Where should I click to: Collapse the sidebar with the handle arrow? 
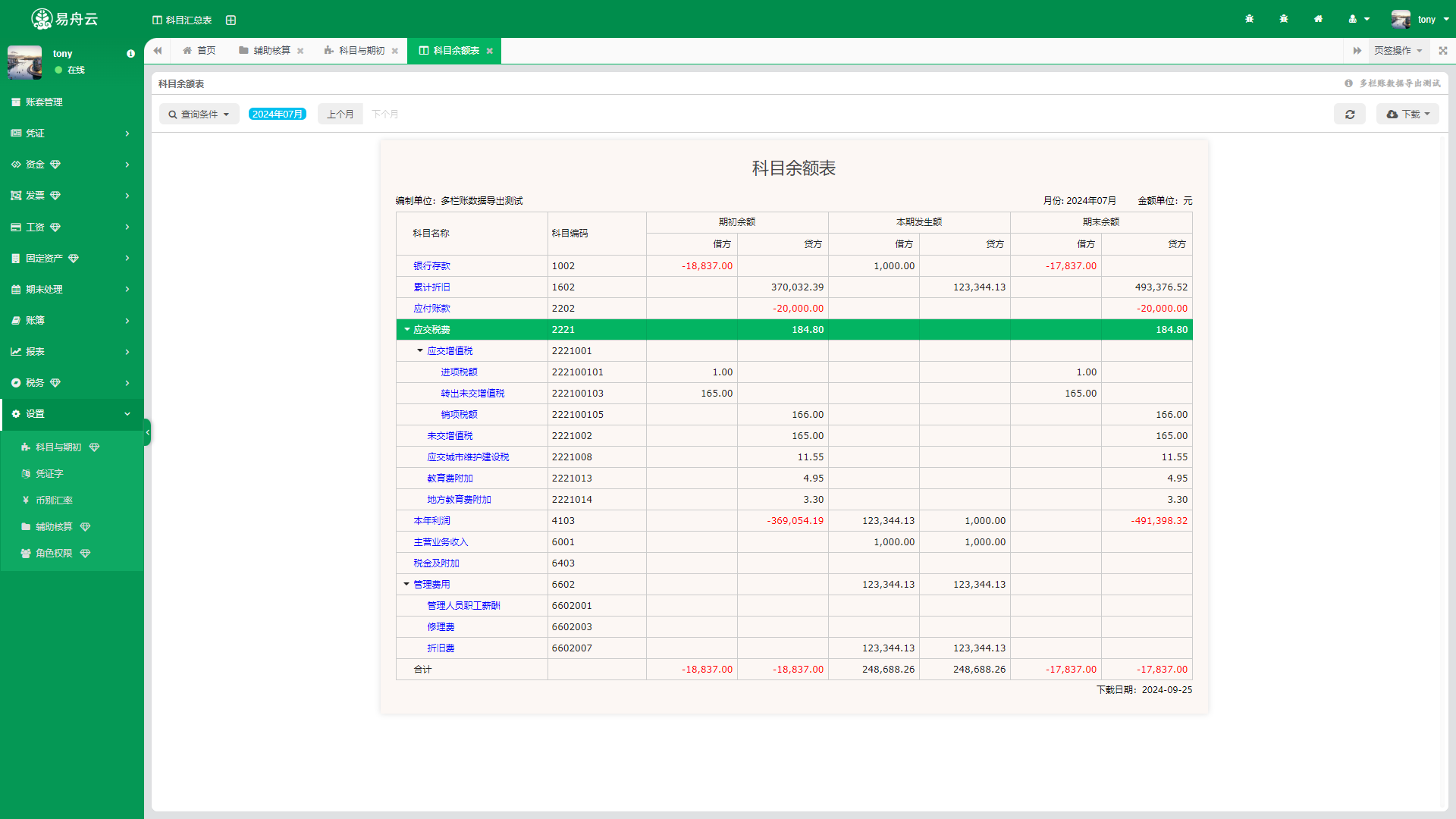coord(147,432)
